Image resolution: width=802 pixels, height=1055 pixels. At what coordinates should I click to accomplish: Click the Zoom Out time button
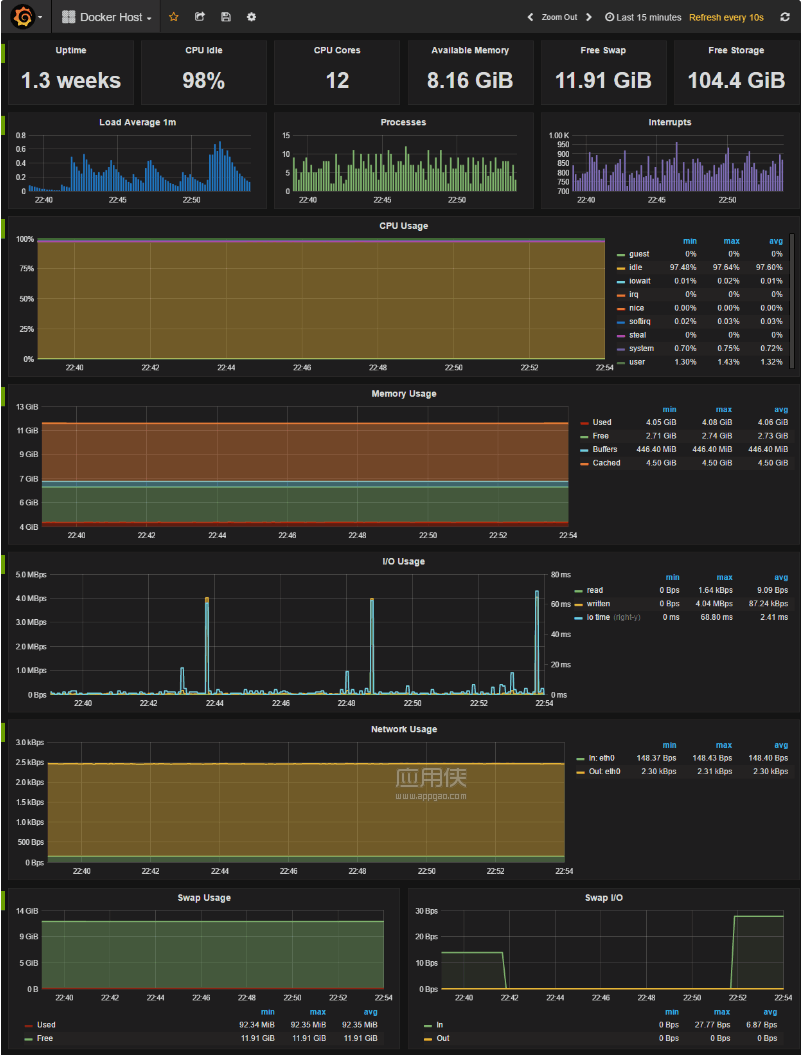pos(560,17)
